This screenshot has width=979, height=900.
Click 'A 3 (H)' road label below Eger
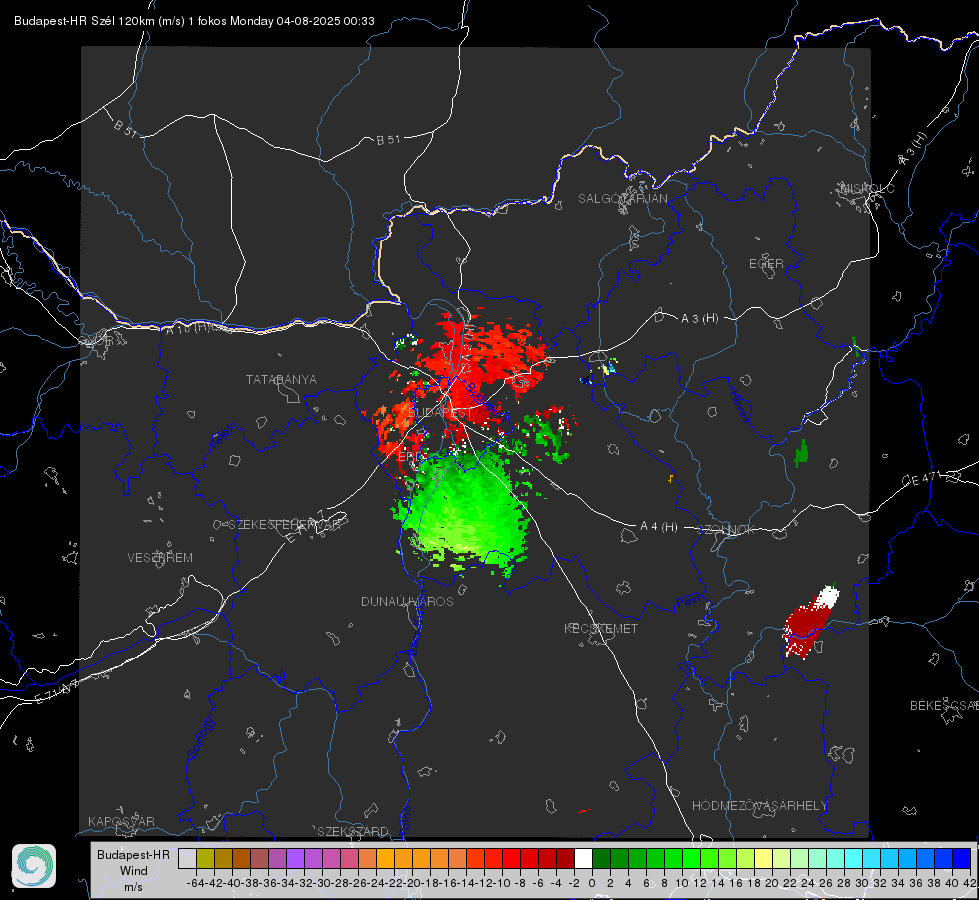click(699, 319)
